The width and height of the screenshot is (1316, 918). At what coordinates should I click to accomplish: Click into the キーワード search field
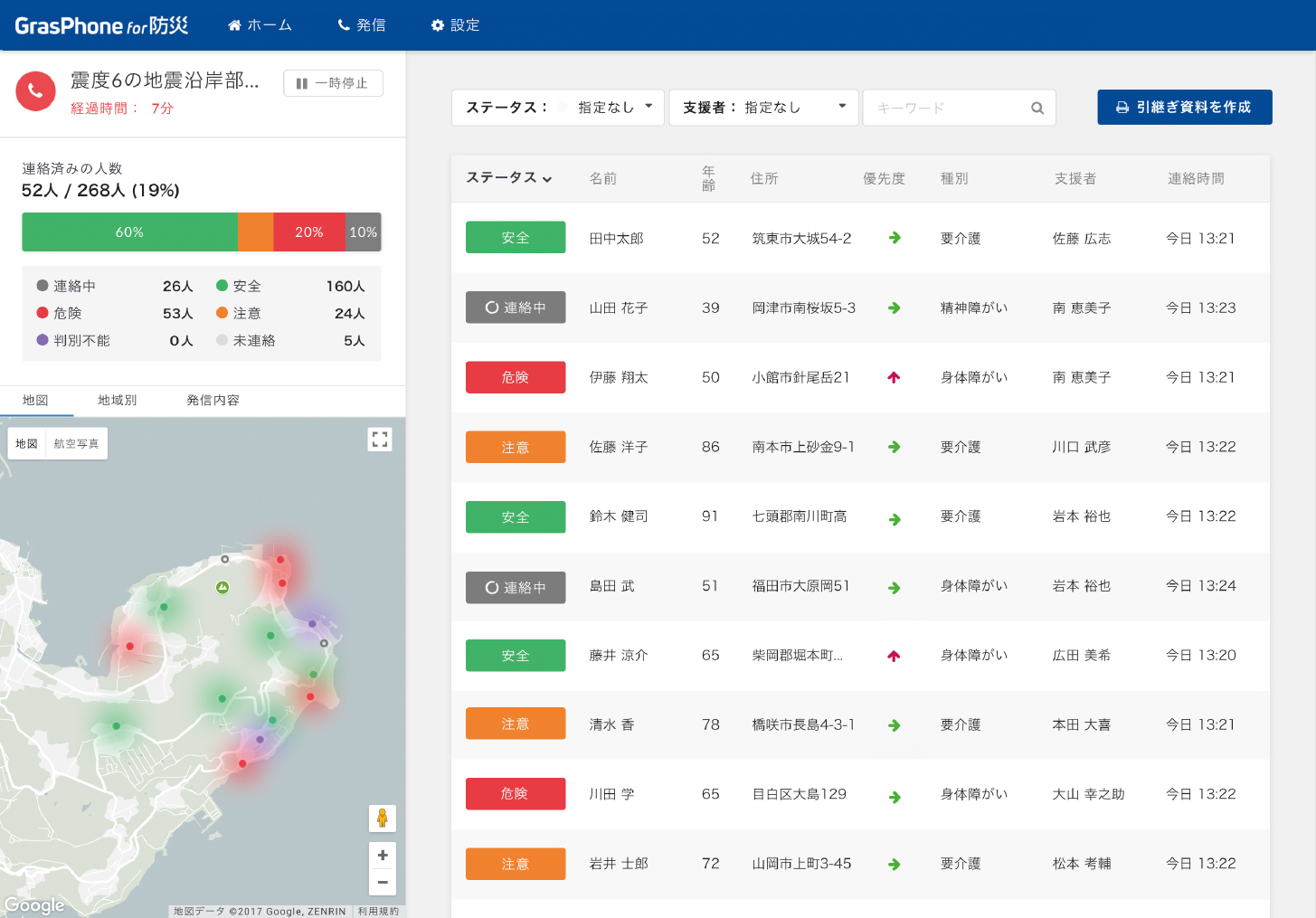945,109
